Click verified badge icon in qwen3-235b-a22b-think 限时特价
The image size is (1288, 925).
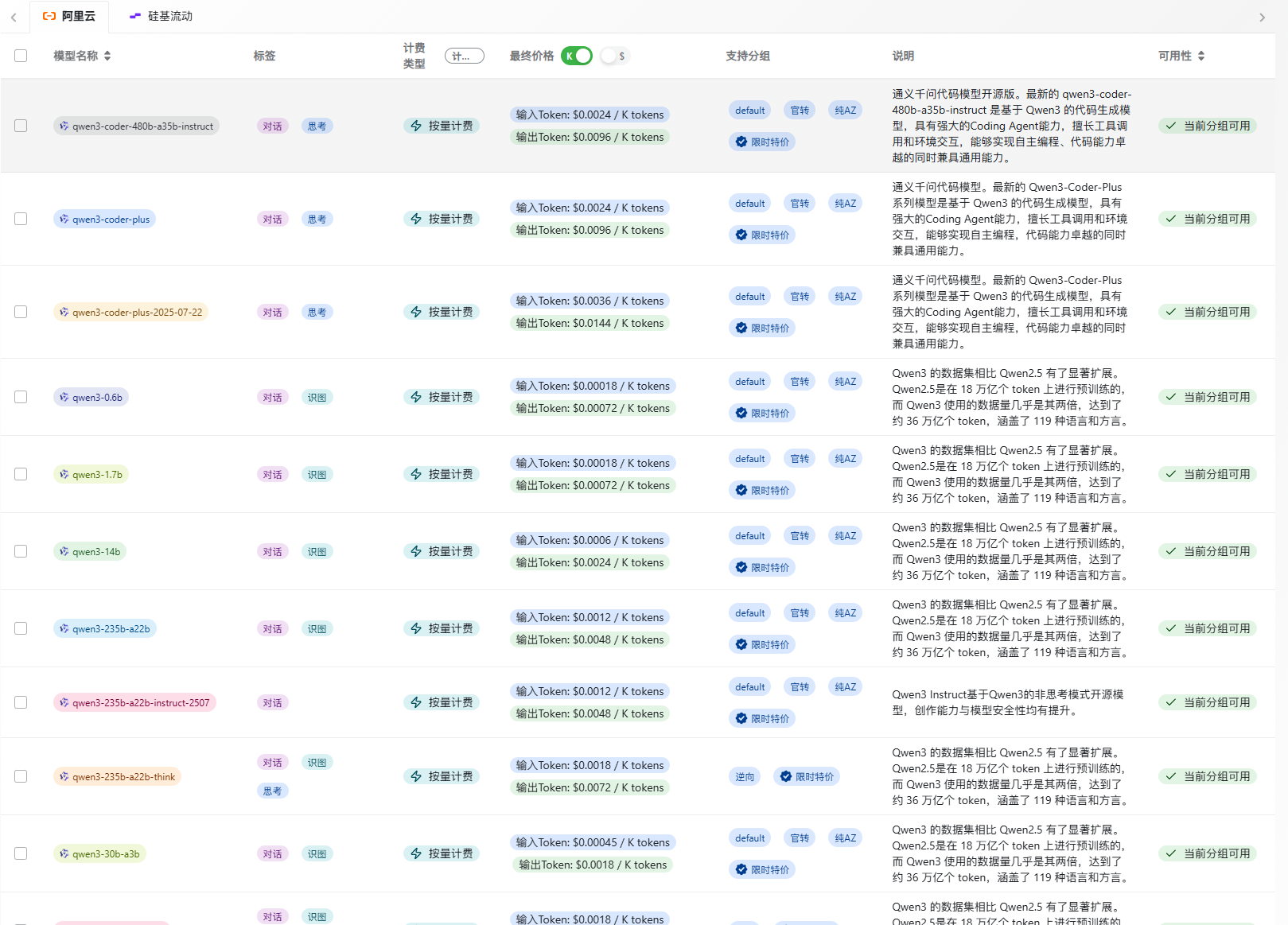click(x=786, y=776)
